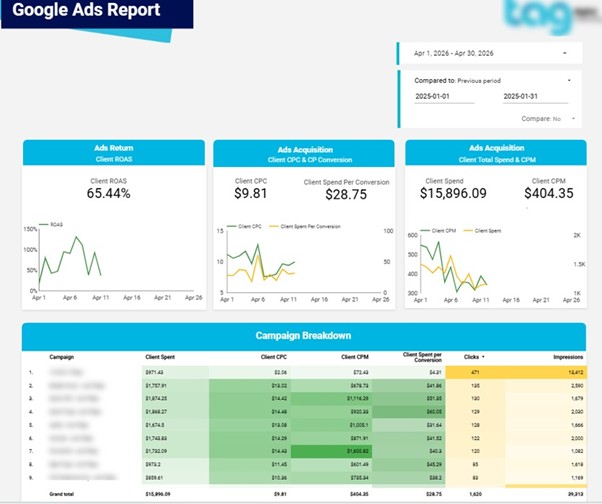Select the 39,313 Impressions grand total
The height and width of the screenshot is (504, 602).
coord(576,494)
